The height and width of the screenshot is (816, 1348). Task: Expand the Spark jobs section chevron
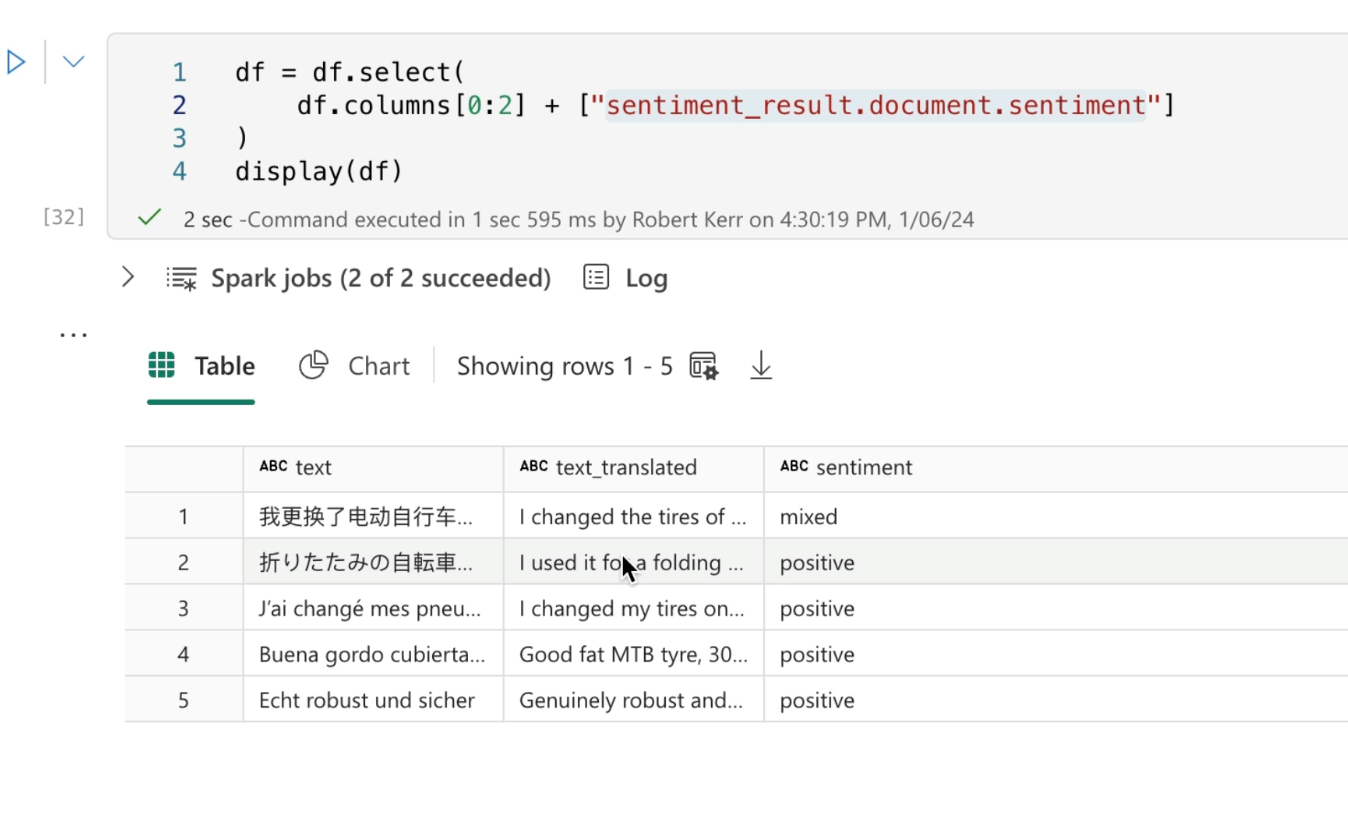click(x=128, y=277)
